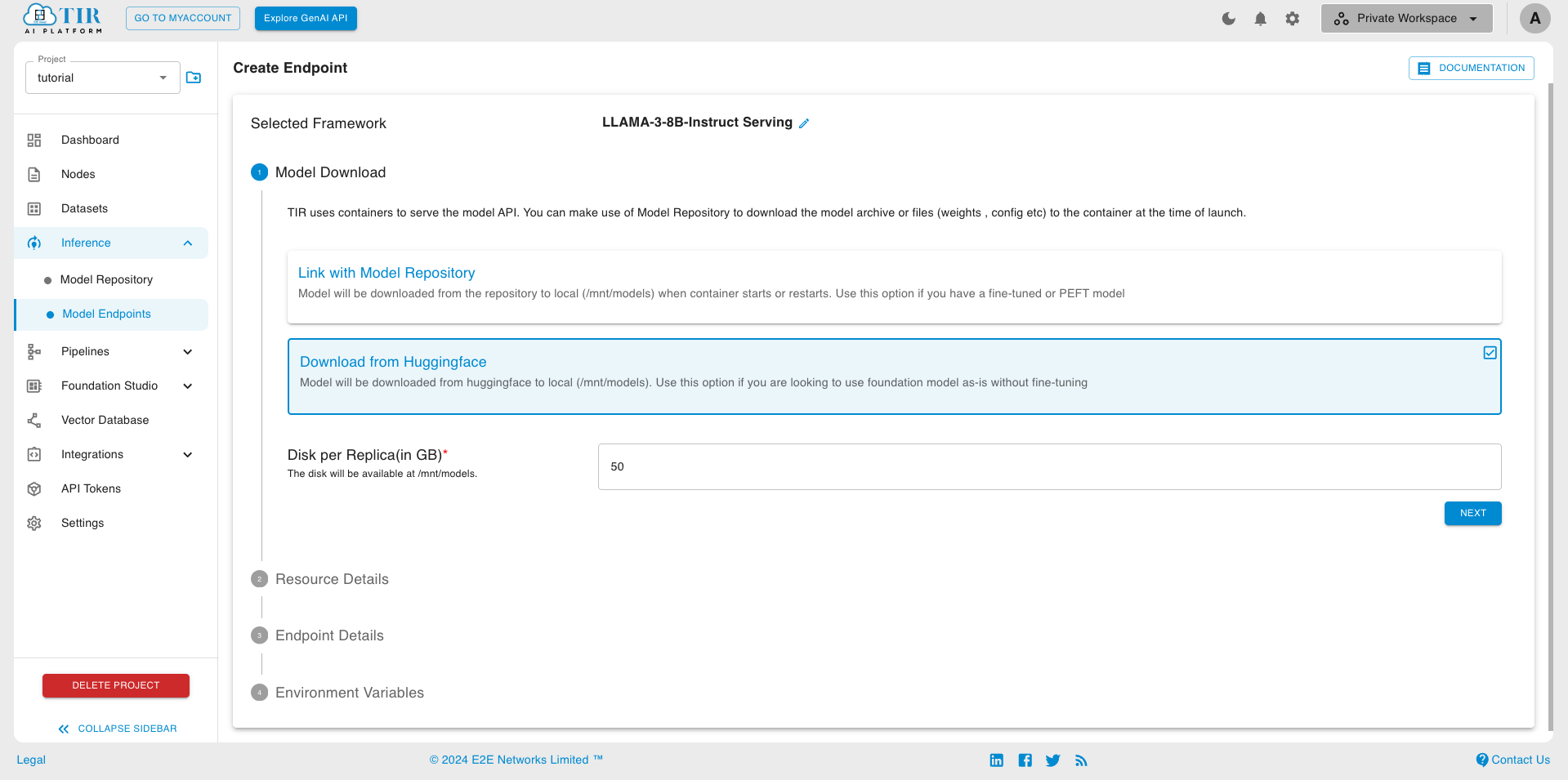Click the documentation page icon
Screen dimensions: 1568x780
(x=1424, y=69)
